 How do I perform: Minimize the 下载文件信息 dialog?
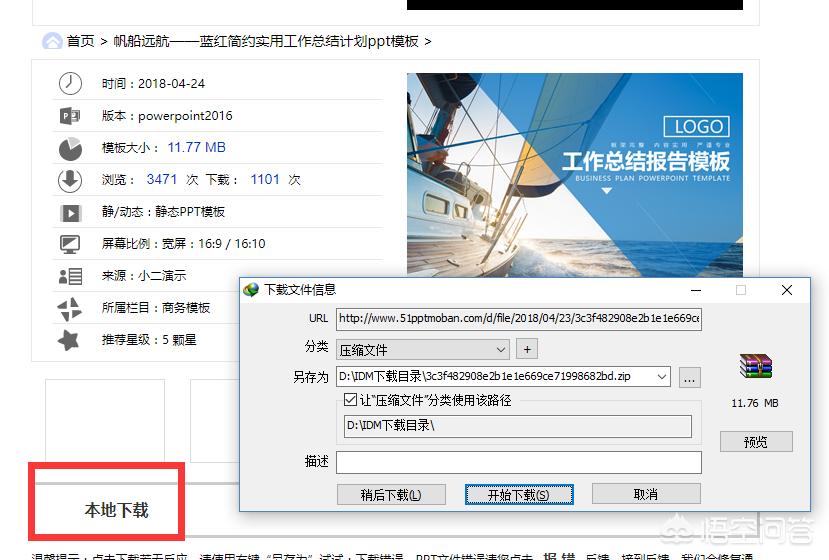696,290
